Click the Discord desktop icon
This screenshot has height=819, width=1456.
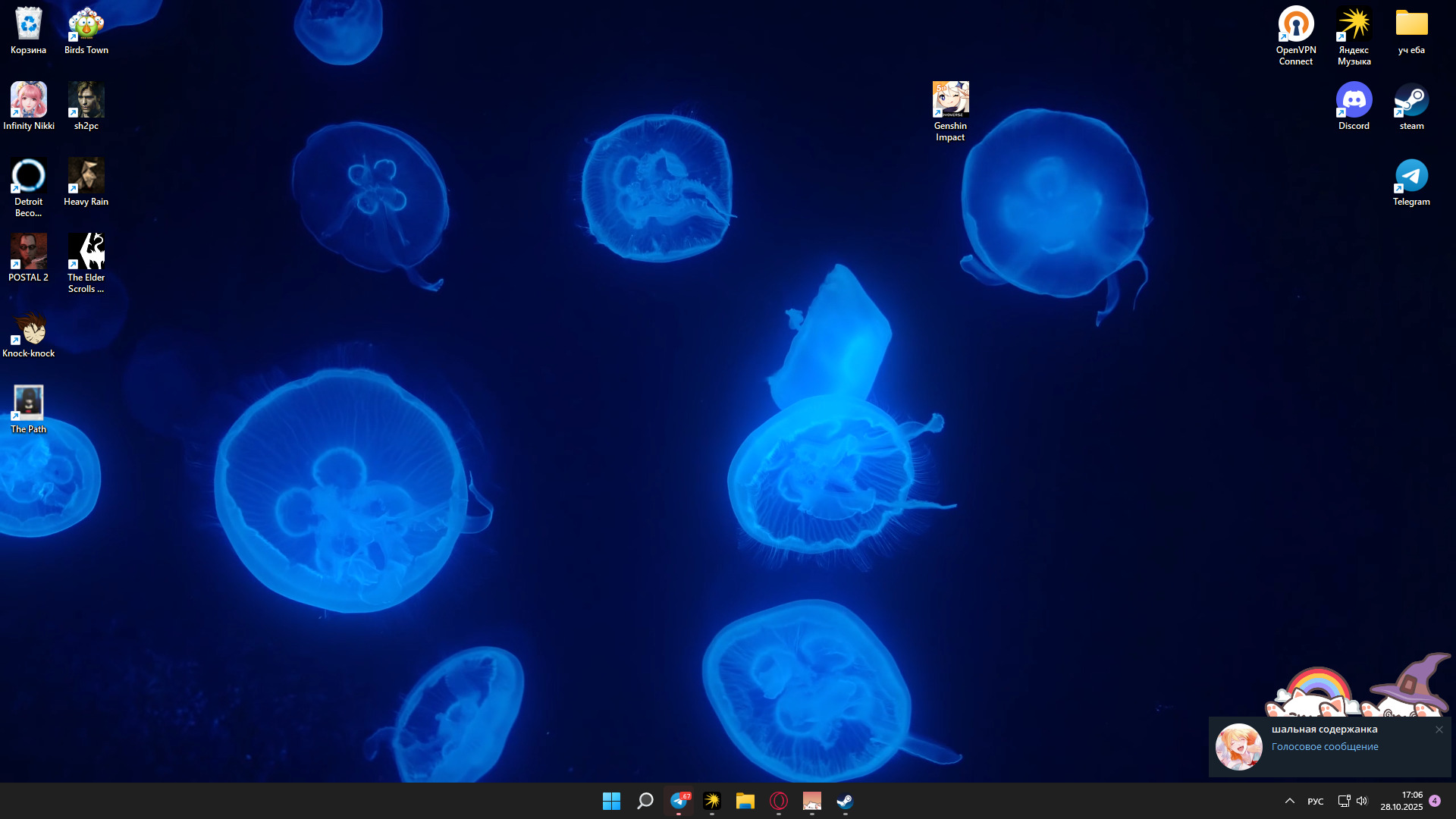1354,100
